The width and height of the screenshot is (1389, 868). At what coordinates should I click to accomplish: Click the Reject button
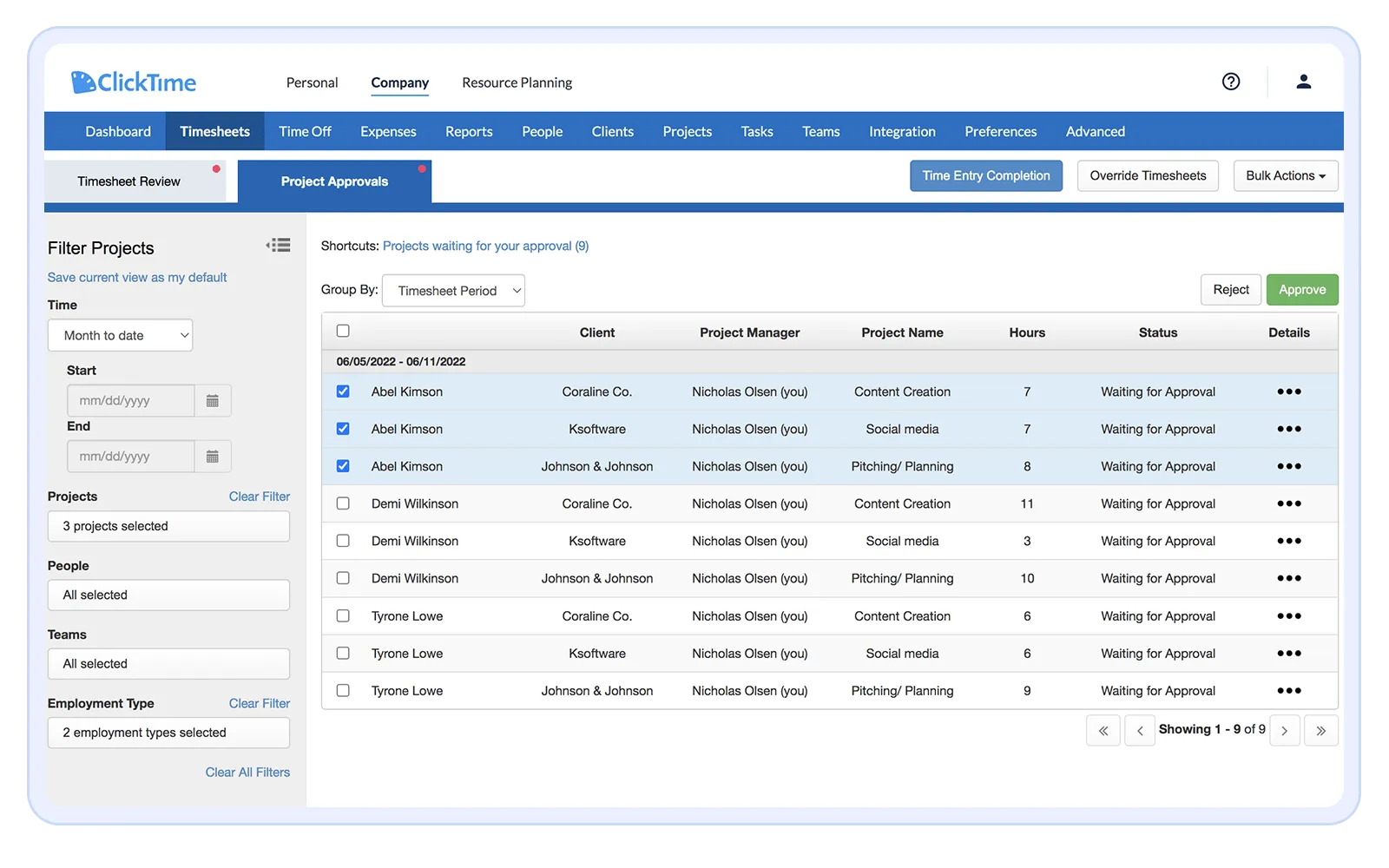tap(1231, 290)
